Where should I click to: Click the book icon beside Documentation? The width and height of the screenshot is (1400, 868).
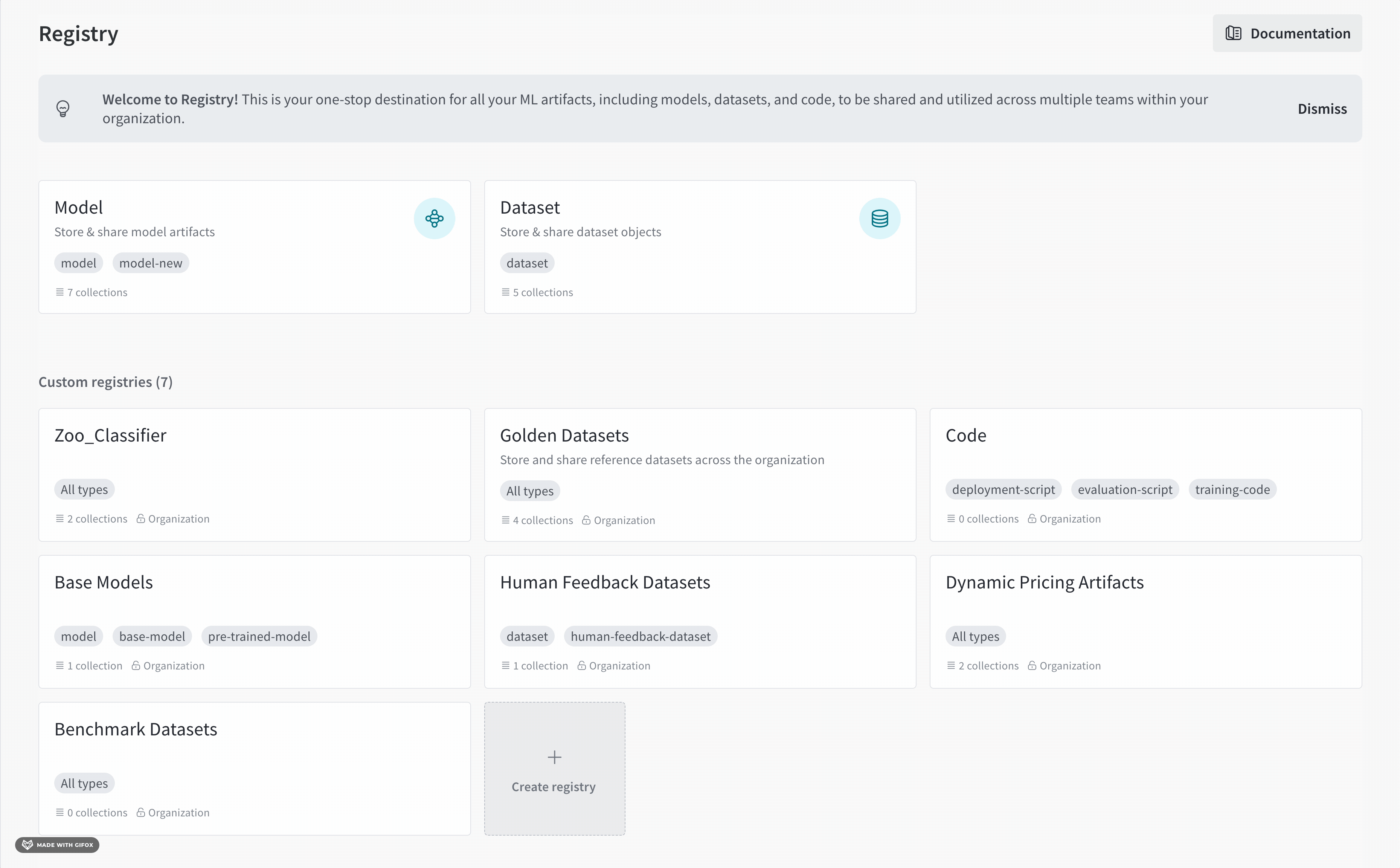coord(1233,33)
